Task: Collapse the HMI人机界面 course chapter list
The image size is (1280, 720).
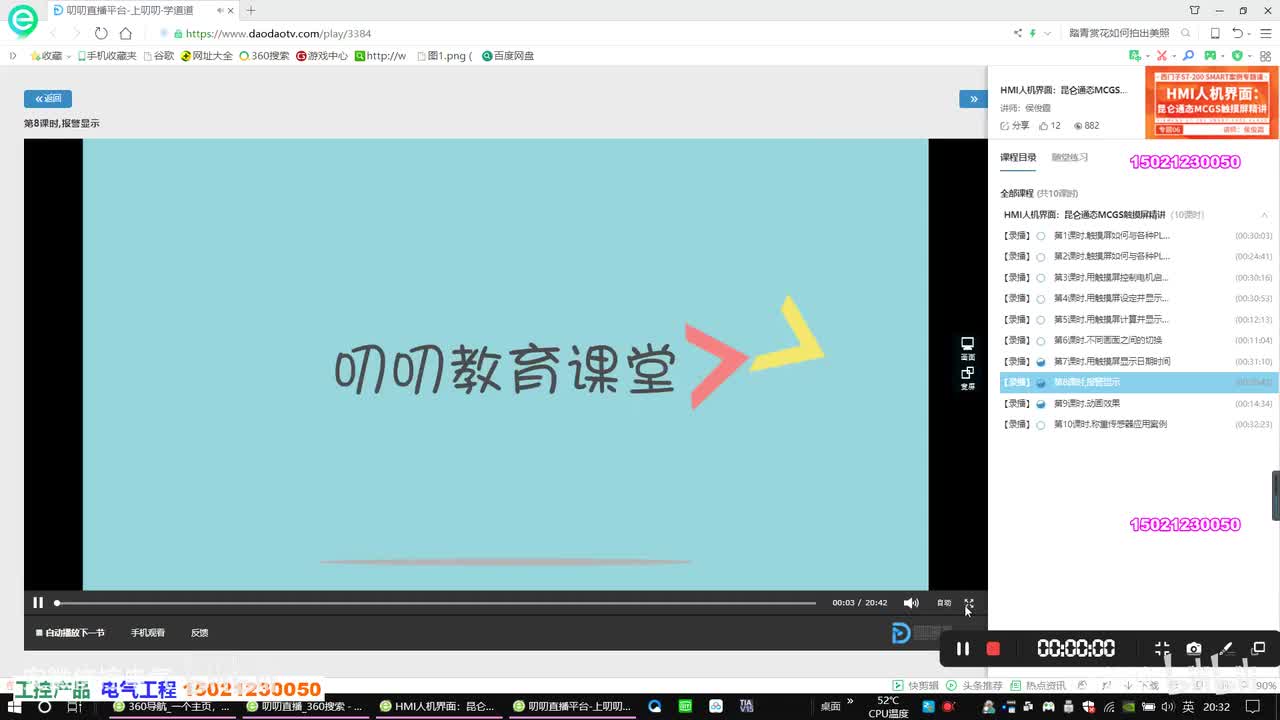Action: [1264, 215]
